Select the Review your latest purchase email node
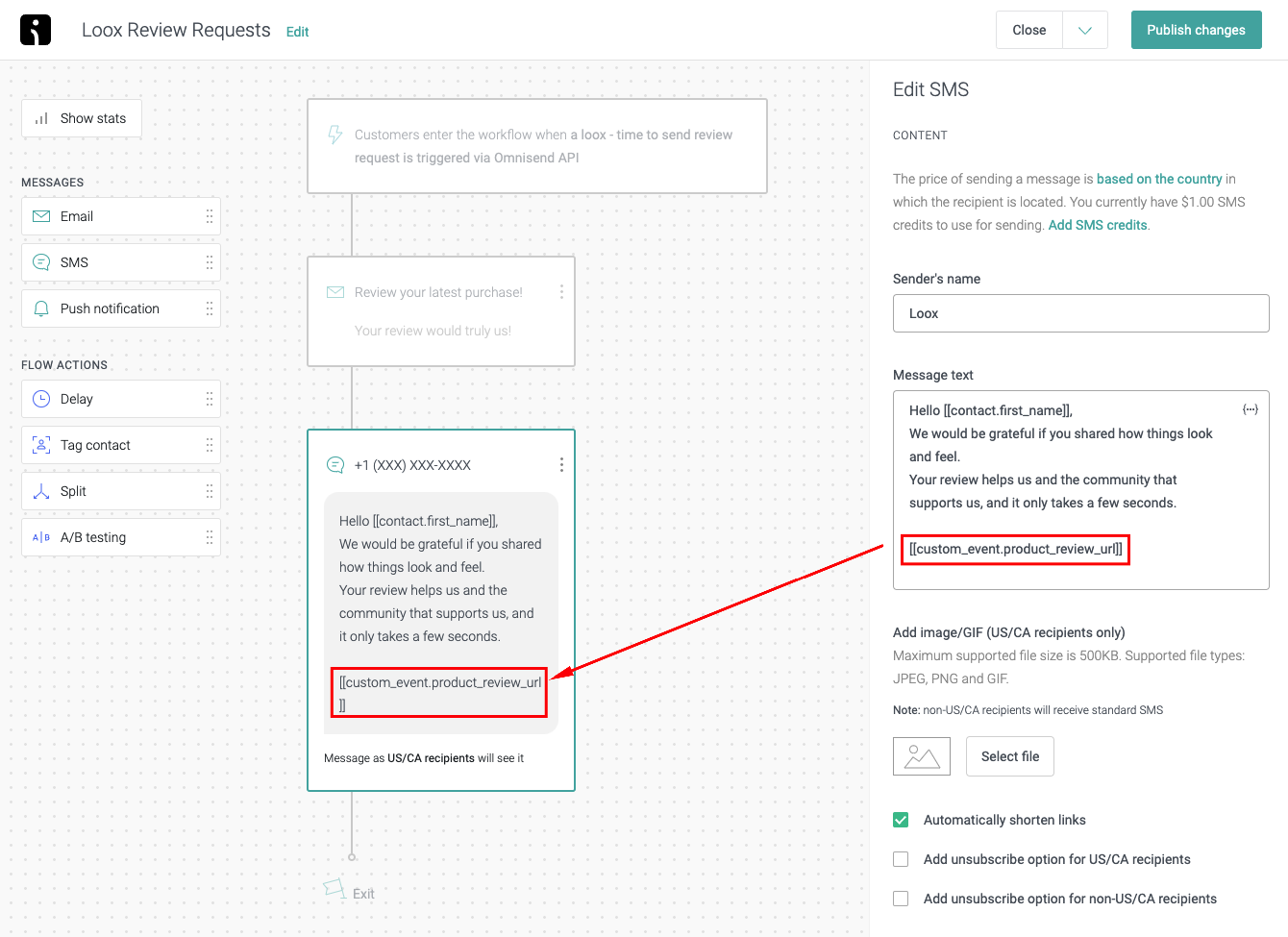This screenshot has height=937, width=1288. click(x=441, y=311)
